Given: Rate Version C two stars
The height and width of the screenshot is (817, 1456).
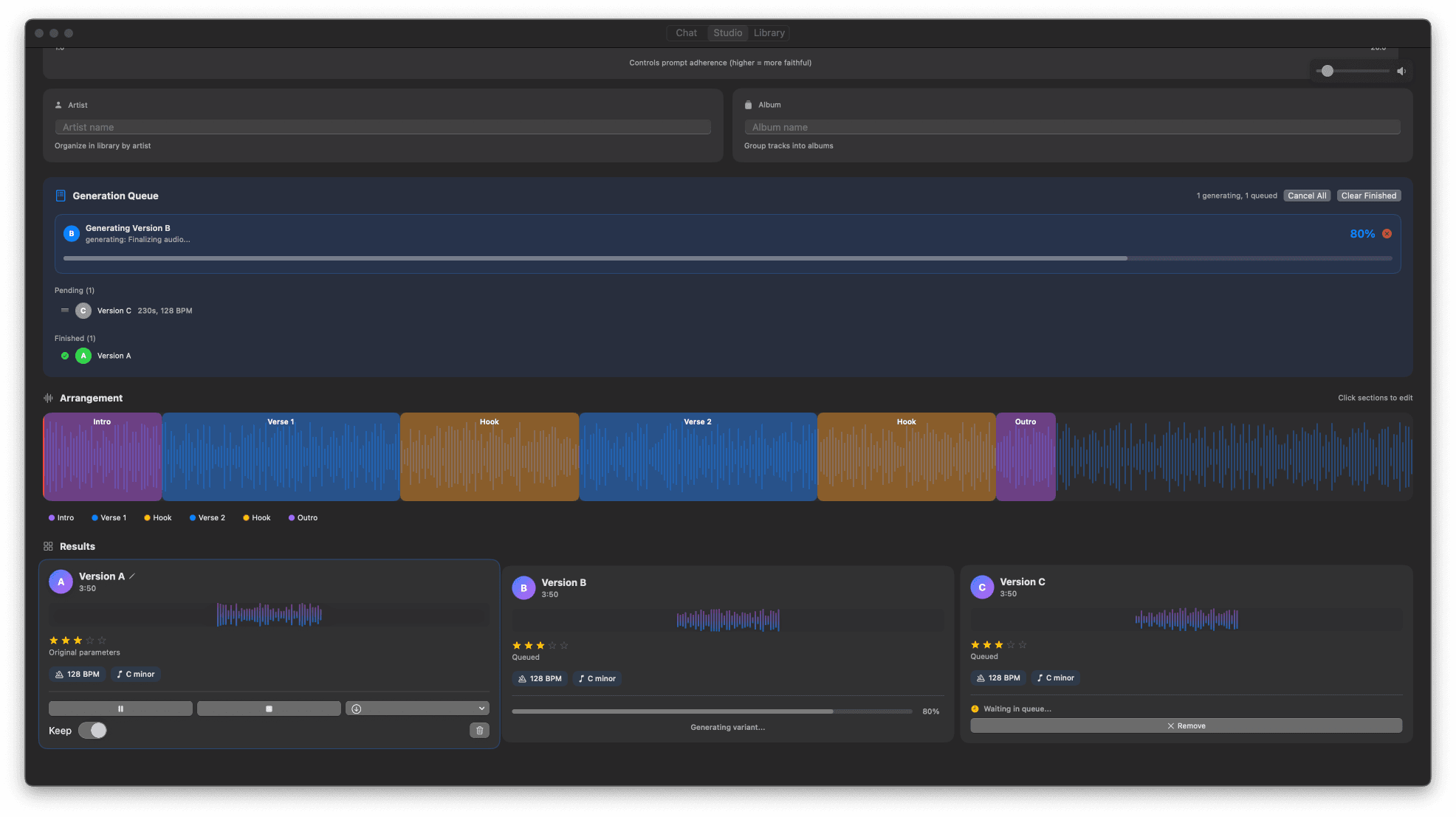Looking at the screenshot, I should coord(987,644).
